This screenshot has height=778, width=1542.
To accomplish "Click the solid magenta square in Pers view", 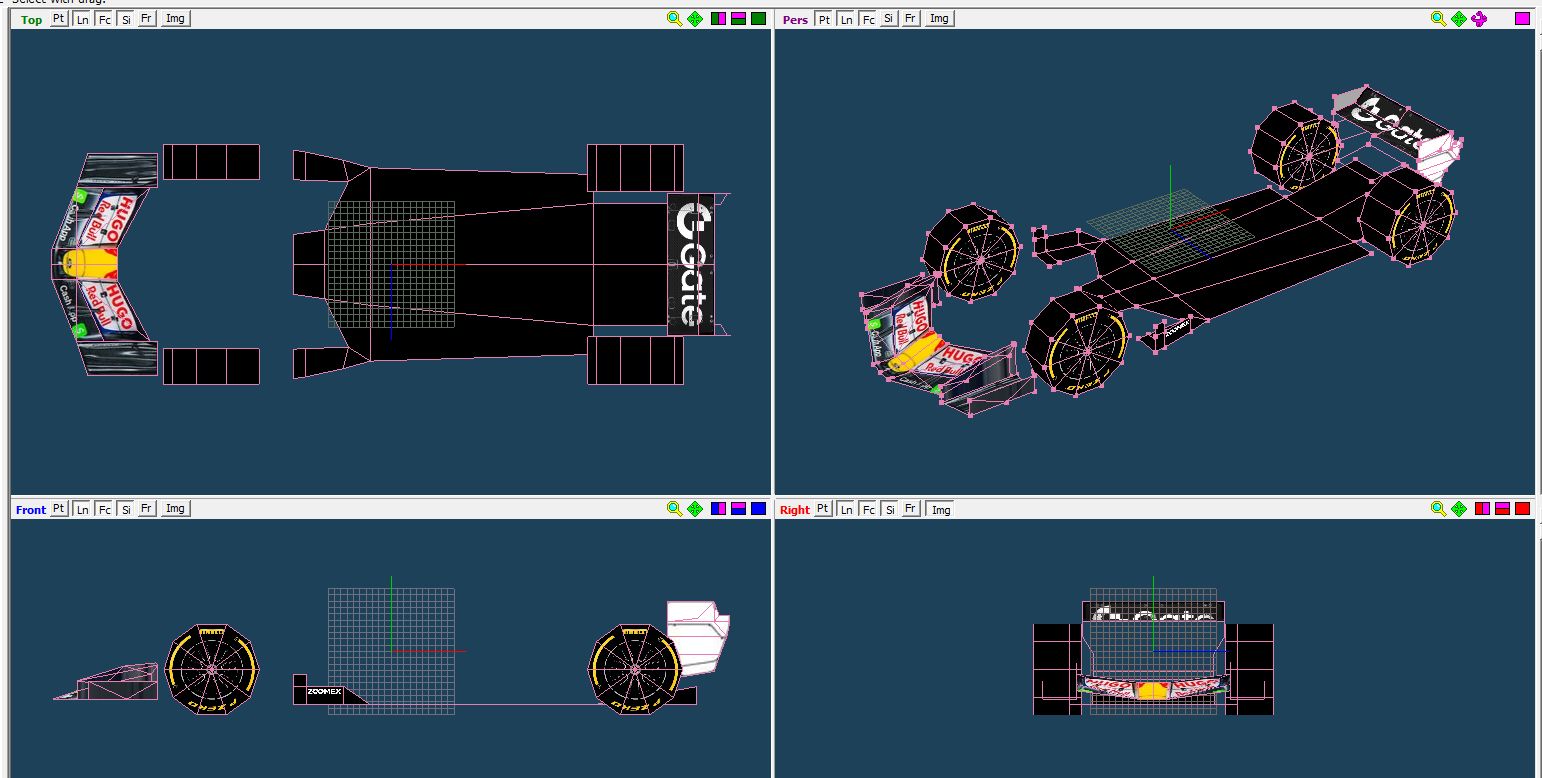I will pyautogui.click(x=1522, y=19).
